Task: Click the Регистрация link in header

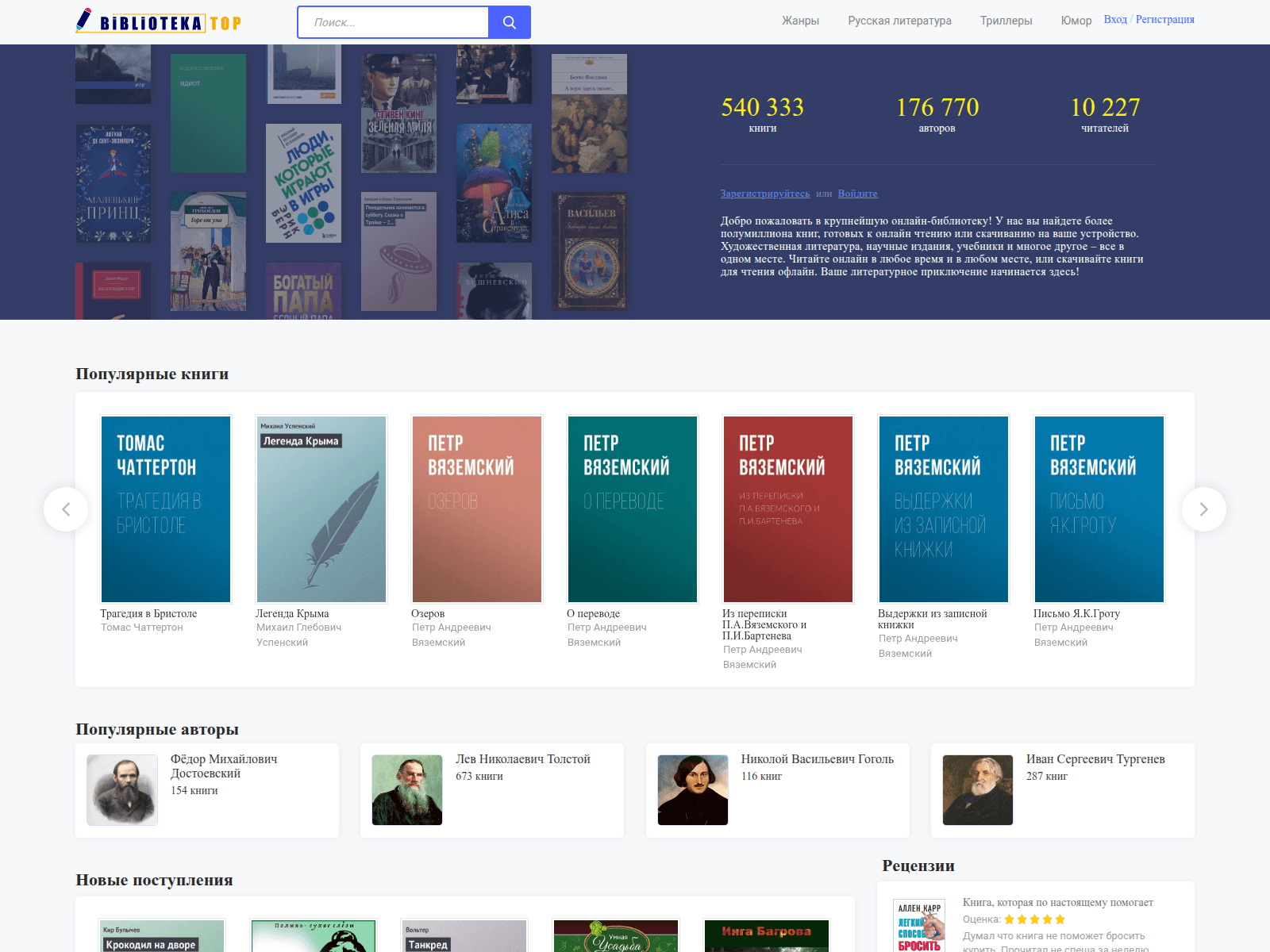Action: (x=1165, y=20)
